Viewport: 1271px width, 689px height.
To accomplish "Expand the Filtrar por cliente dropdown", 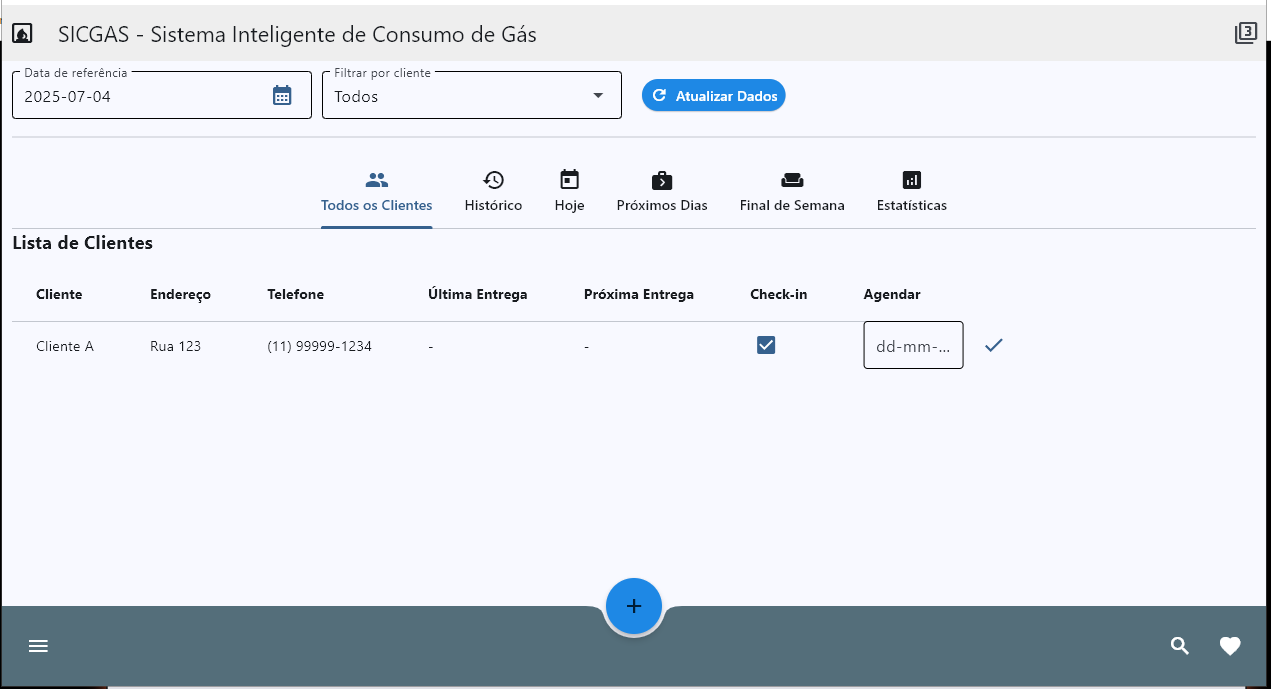I will click(x=472, y=95).
